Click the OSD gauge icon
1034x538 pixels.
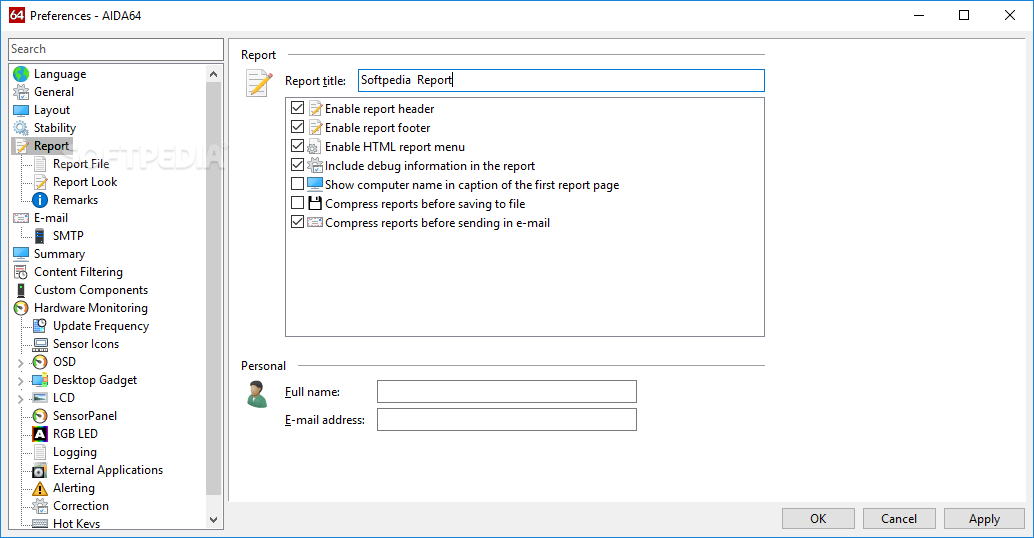pyautogui.click(x=40, y=362)
